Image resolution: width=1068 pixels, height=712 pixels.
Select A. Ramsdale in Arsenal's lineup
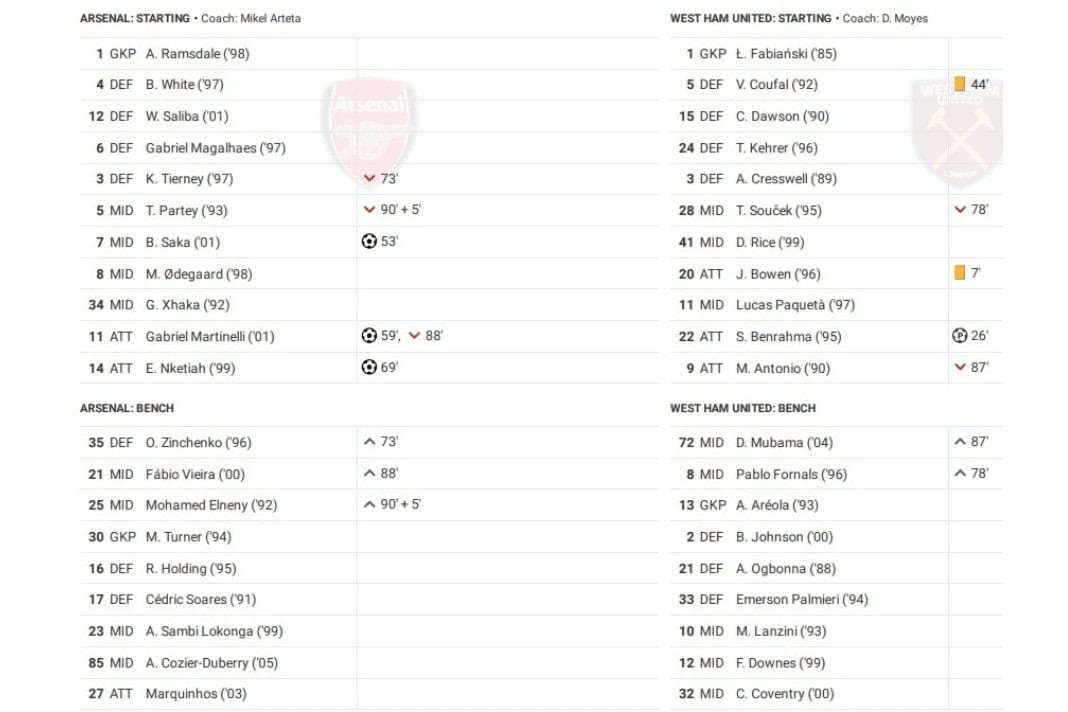[x=183, y=54]
